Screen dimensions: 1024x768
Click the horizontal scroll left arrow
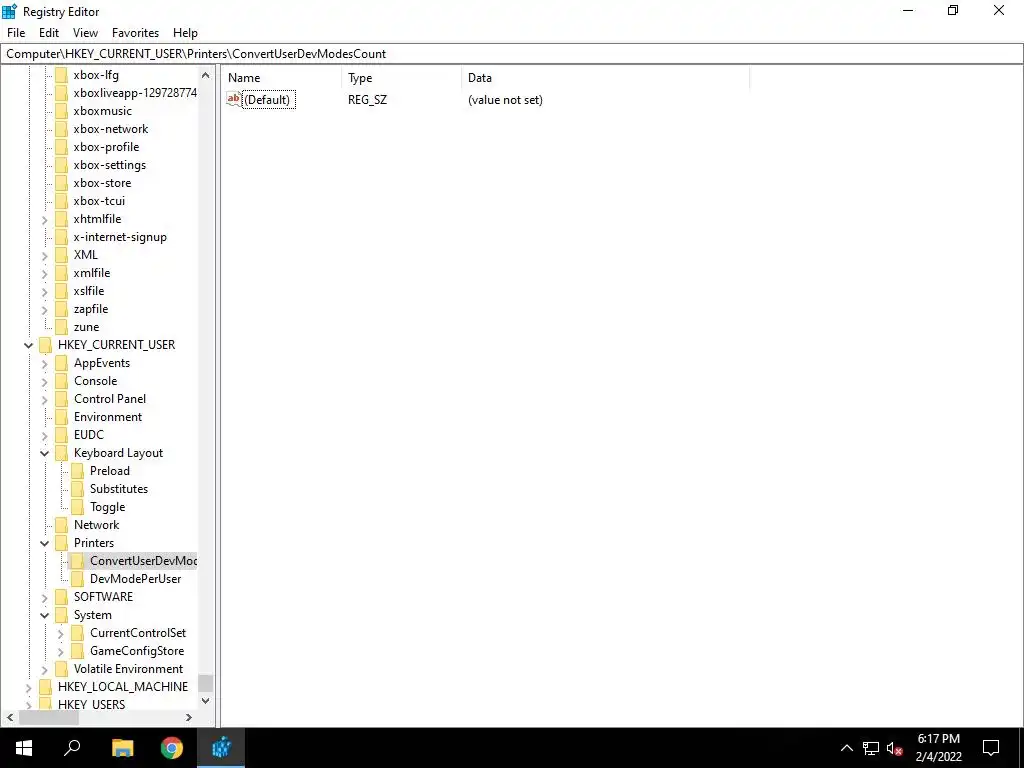[x=10, y=718]
